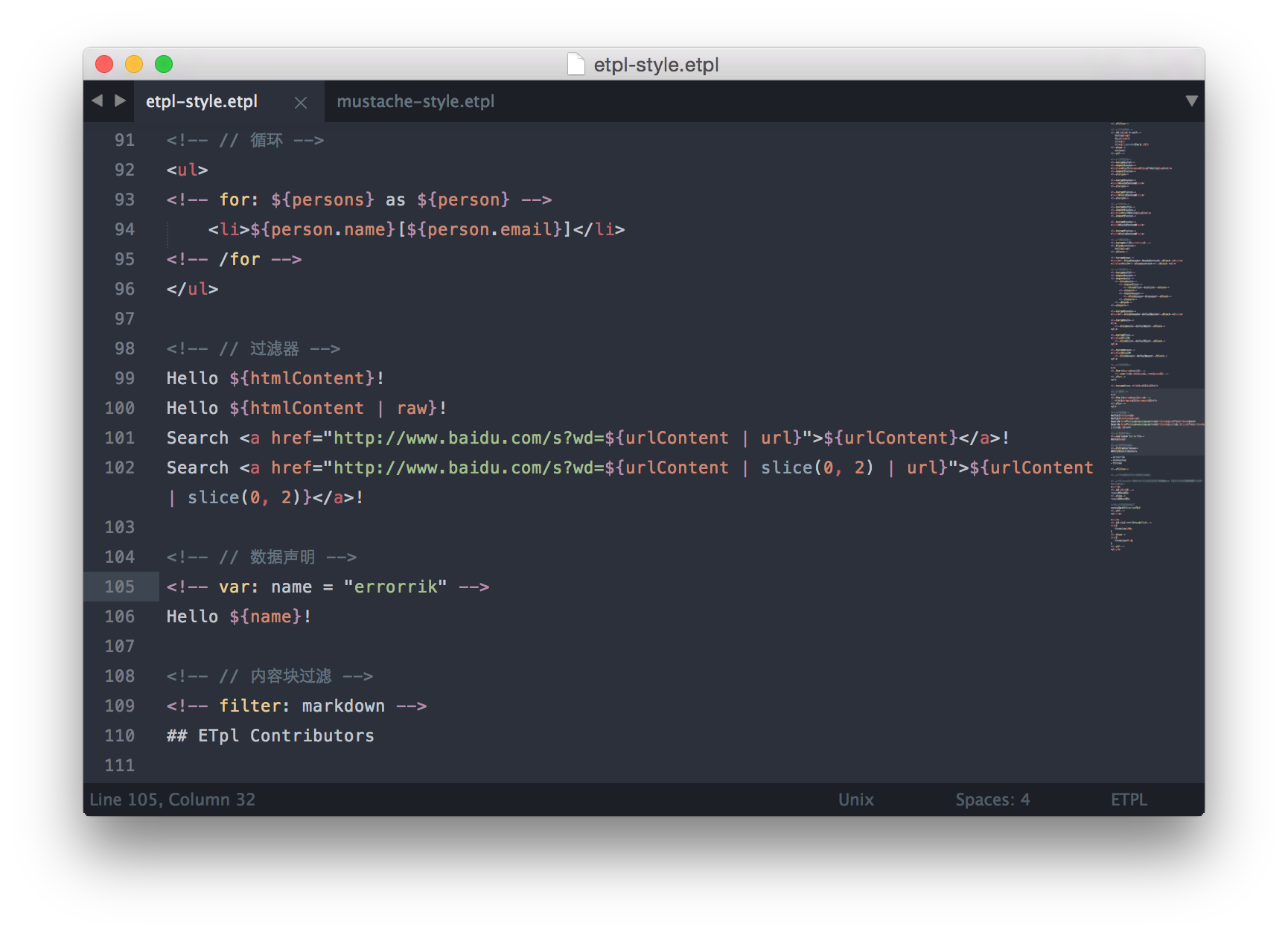
Task: Click the '过滤器' comment line
Action: pyautogui.click(x=253, y=348)
